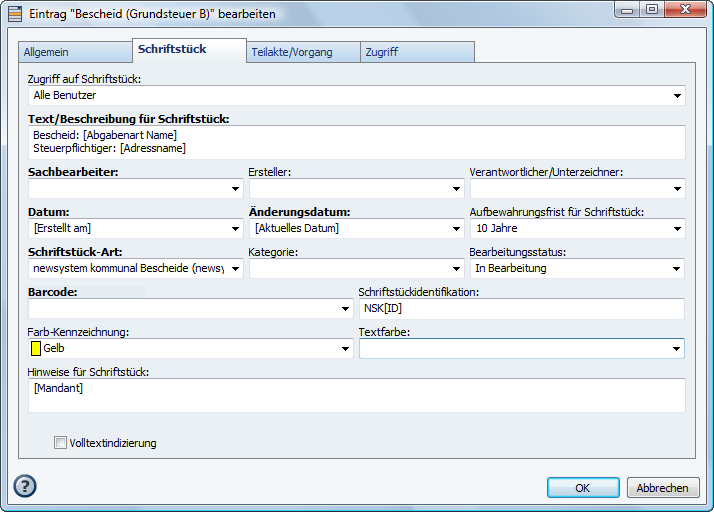The height and width of the screenshot is (512, 714).
Task: Open the Textfarbe dropdown
Action: 678,349
